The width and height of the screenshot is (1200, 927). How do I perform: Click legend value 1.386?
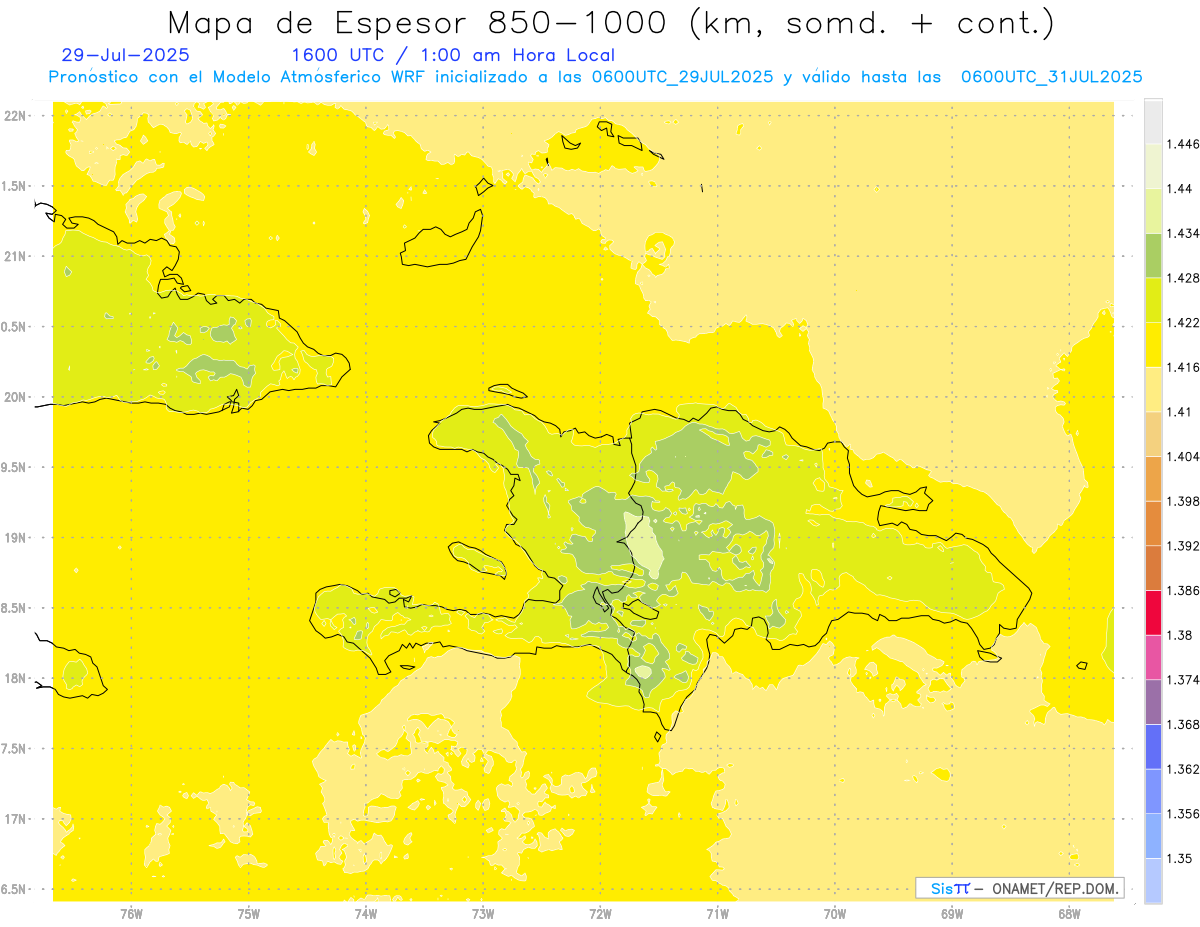coord(1183,590)
